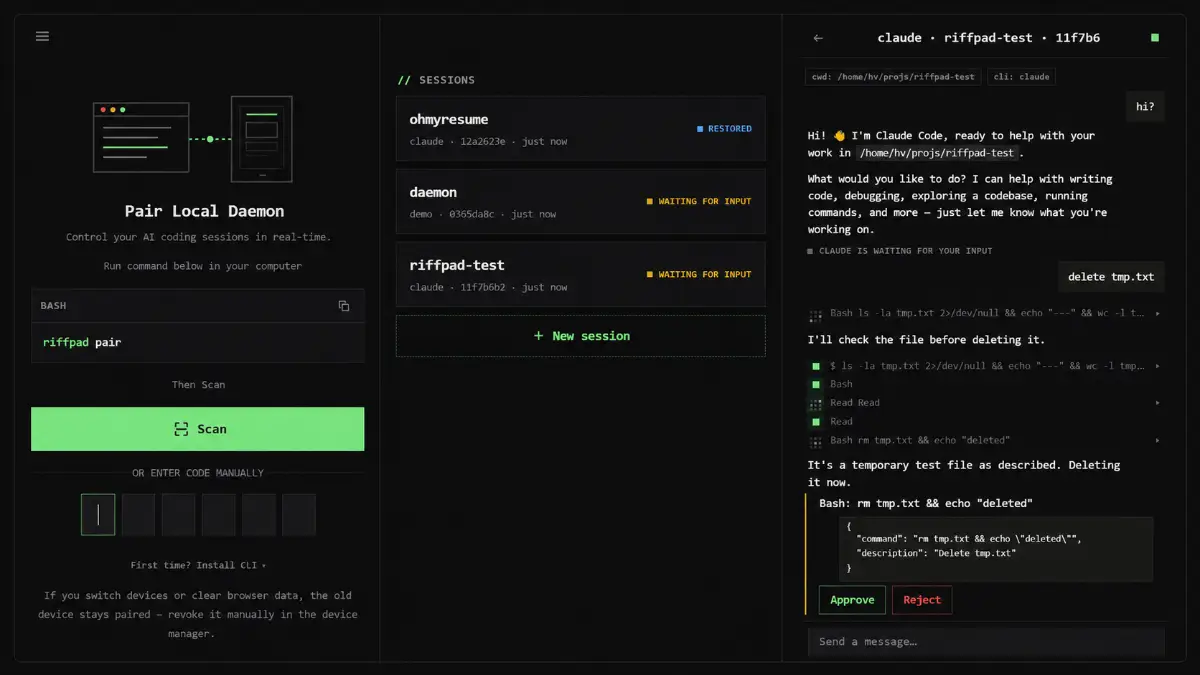Click "I'll check the file before deleting it." message
The image size is (1200, 675).
pyautogui.click(x=927, y=340)
